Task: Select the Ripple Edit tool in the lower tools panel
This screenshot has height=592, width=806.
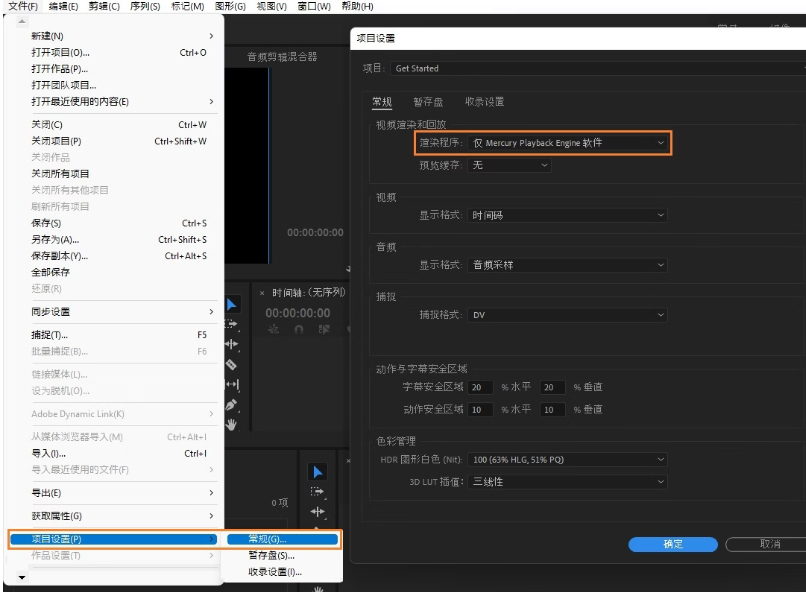Action: [318, 511]
